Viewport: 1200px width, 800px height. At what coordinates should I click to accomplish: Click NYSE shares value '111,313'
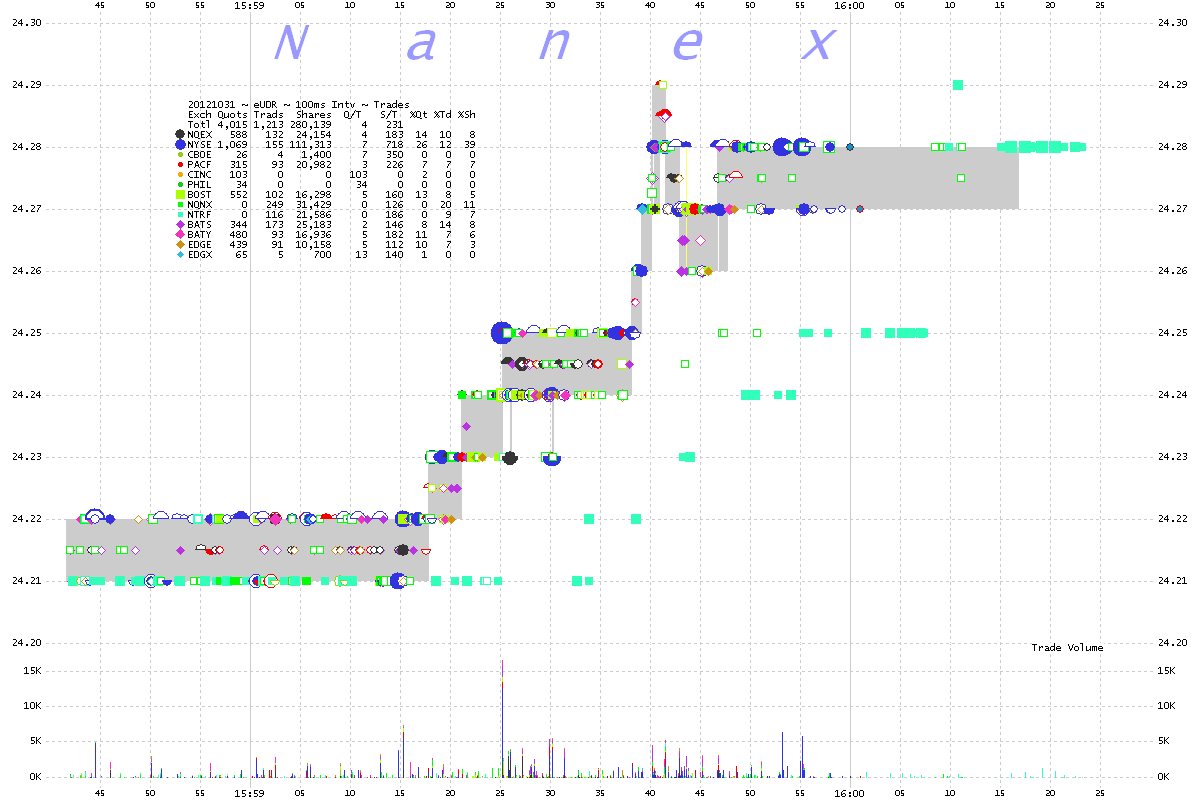tap(309, 144)
